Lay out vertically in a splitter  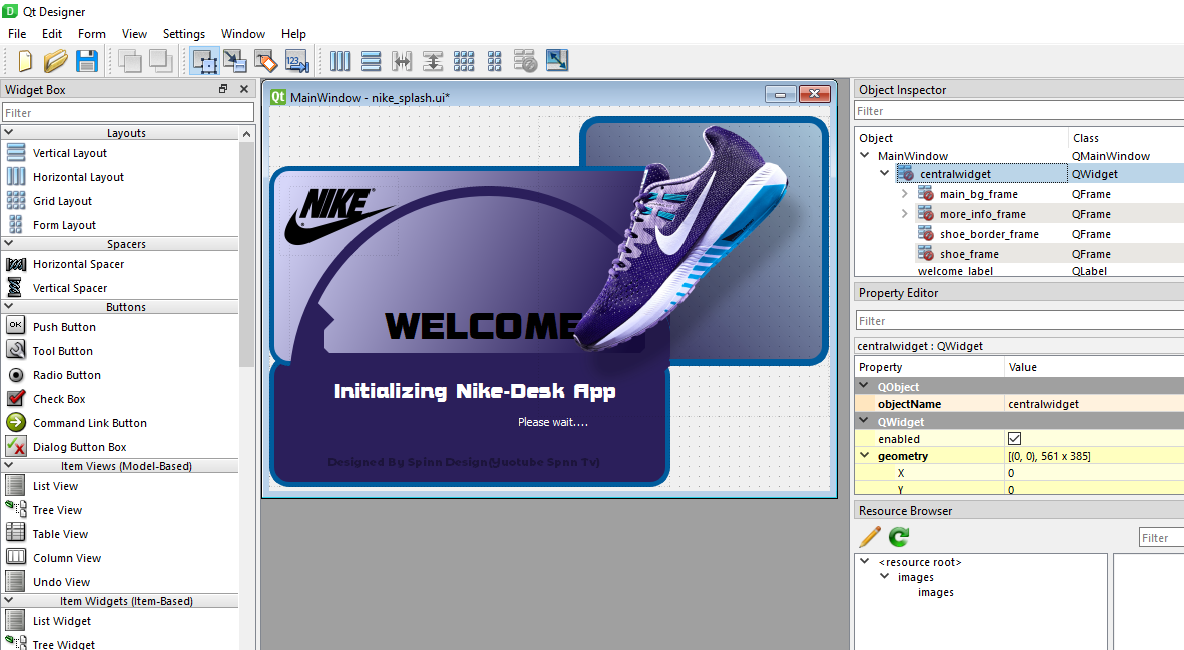pyautogui.click(x=433, y=61)
